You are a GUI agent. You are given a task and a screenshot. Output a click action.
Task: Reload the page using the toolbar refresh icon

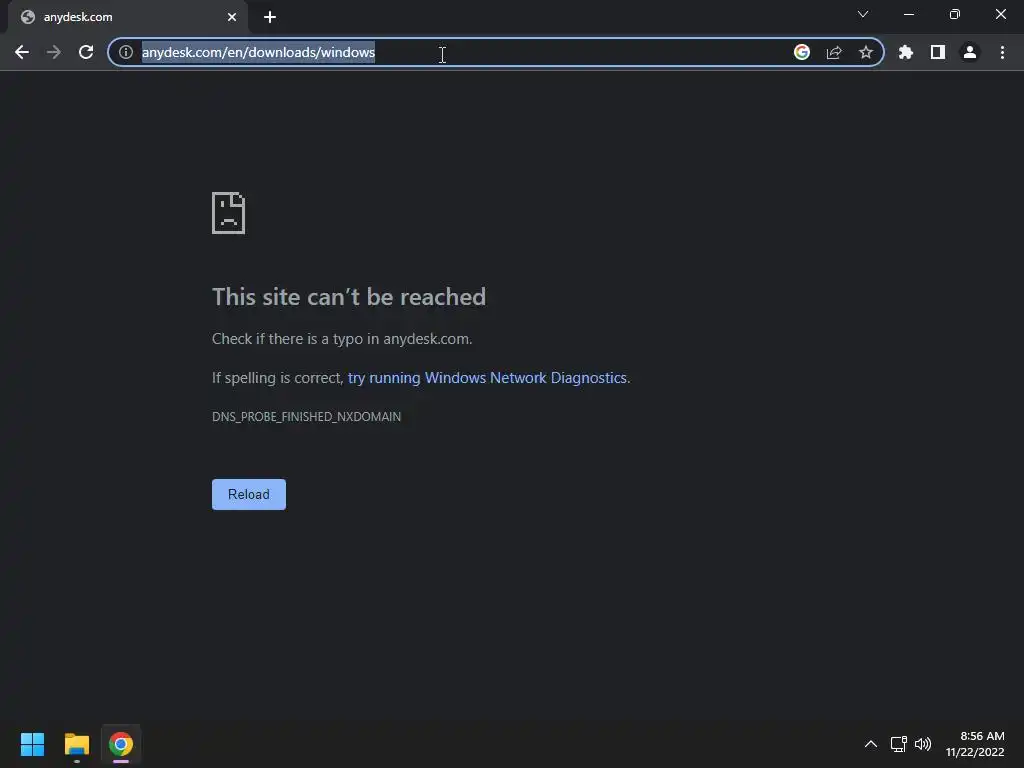click(86, 52)
